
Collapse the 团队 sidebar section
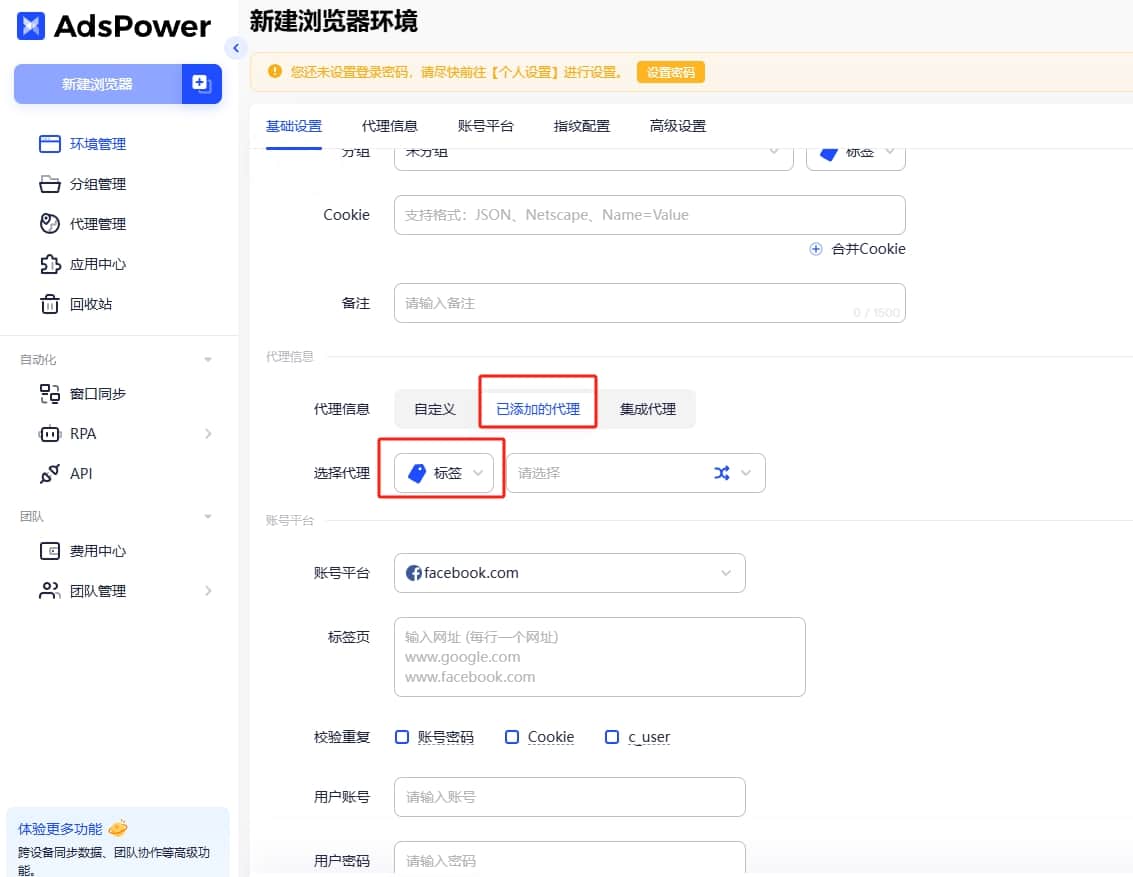(x=207, y=517)
